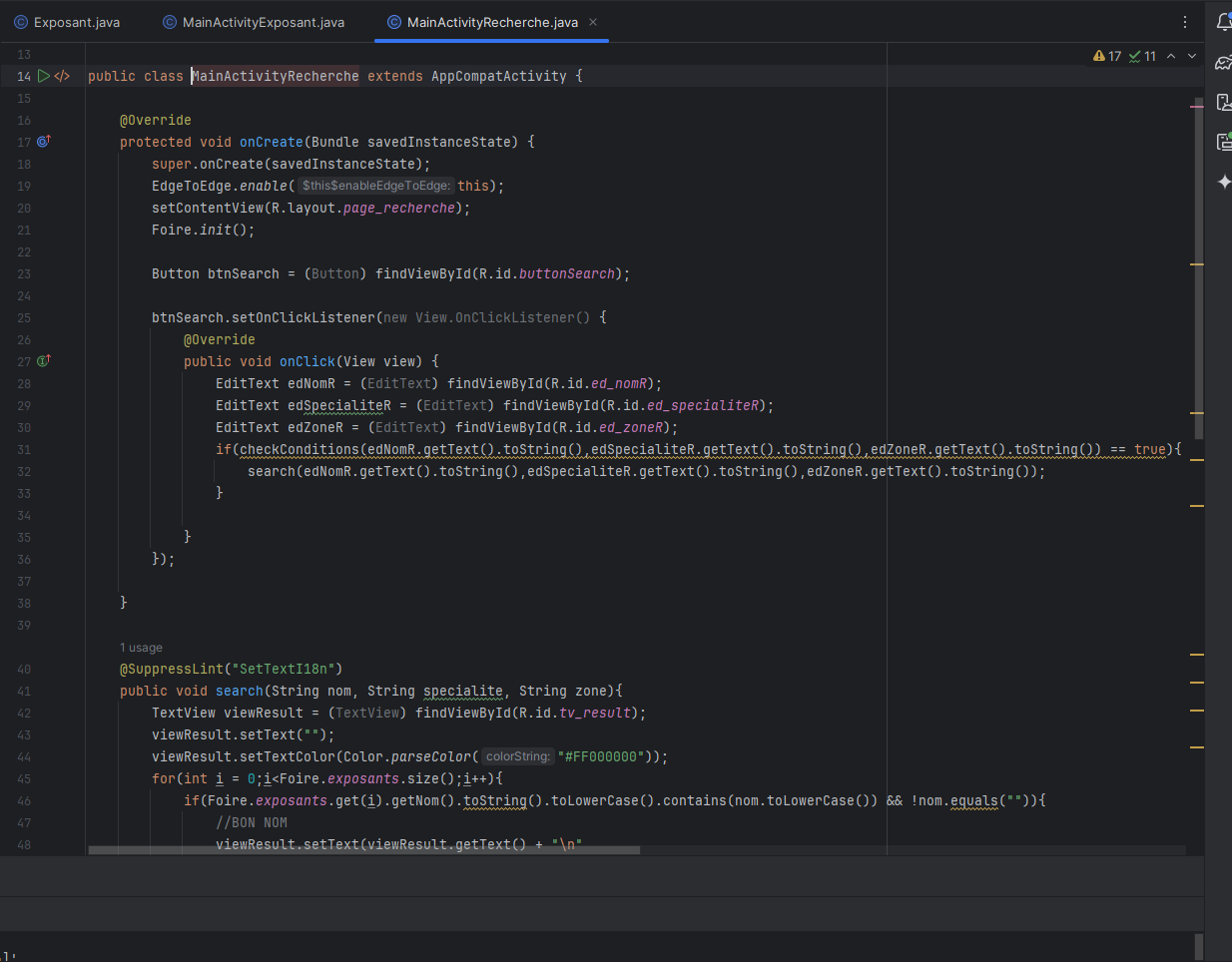1232x962 pixels.
Task: Click the class icon on the Exposant.java tab
Action: coord(21,22)
